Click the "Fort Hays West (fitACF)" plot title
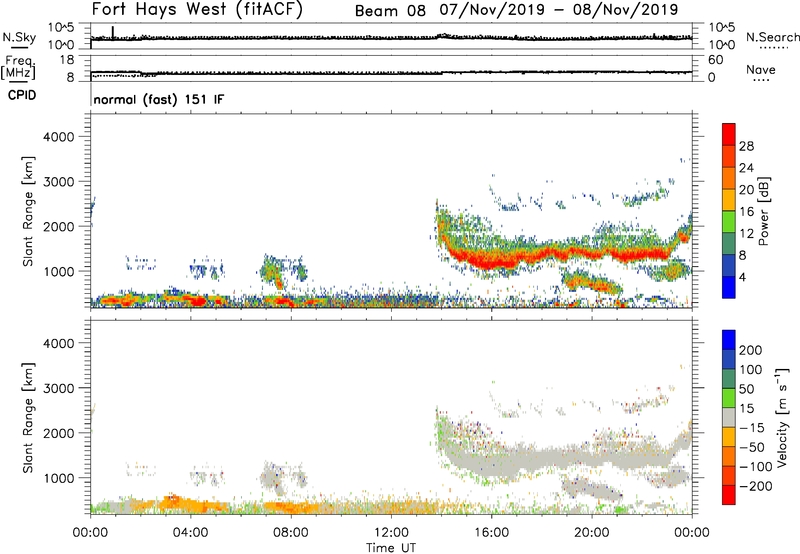The height and width of the screenshot is (554, 800). pyautogui.click(x=196, y=10)
